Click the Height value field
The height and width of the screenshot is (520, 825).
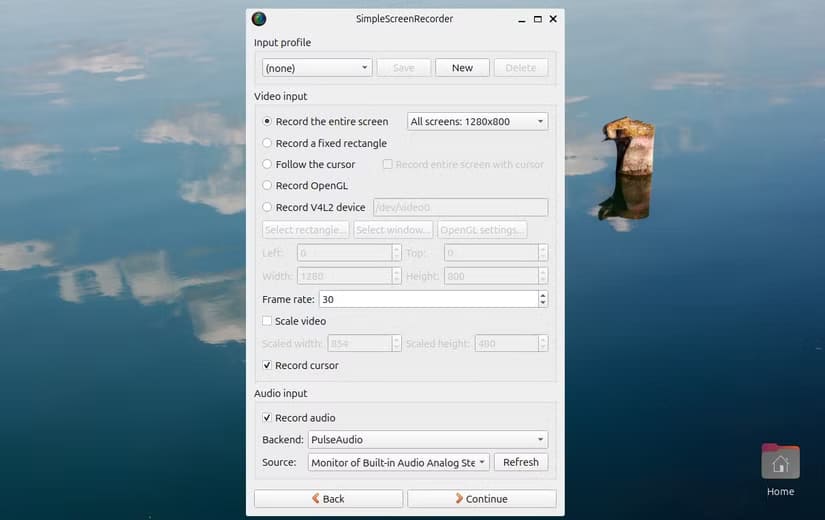[x=491, y=276]
